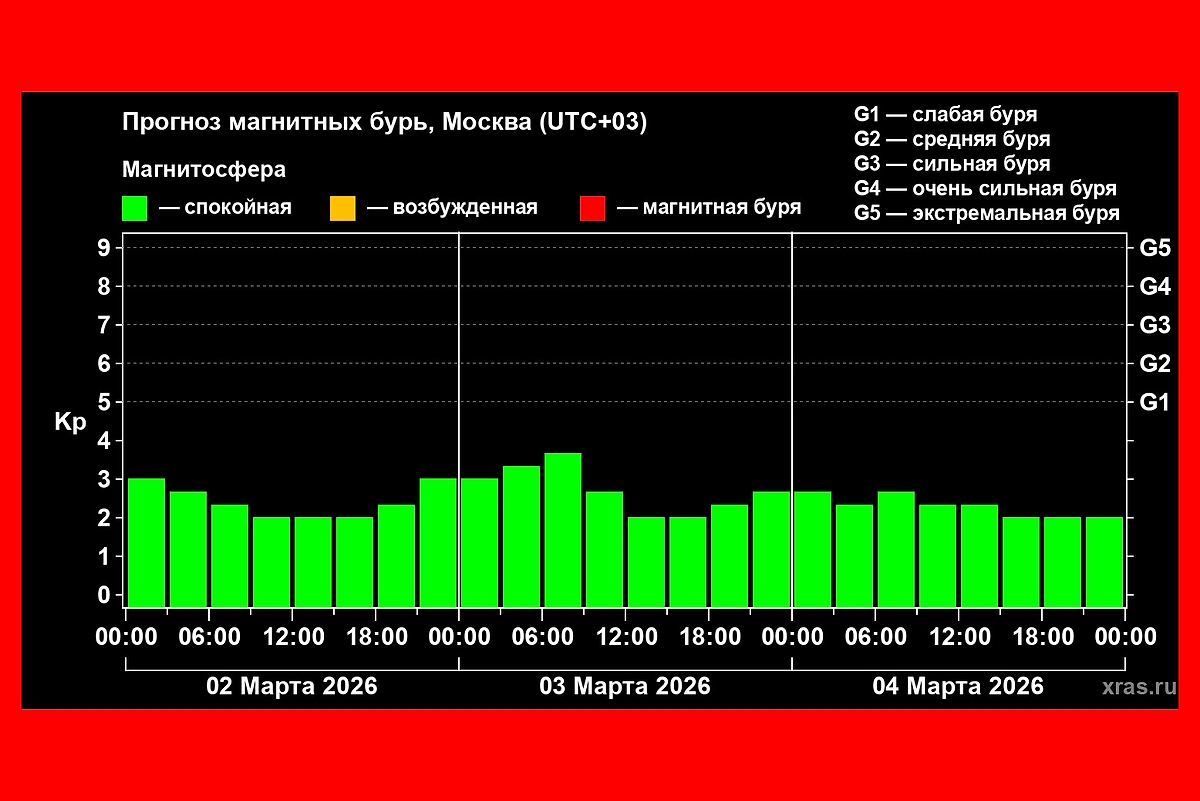The width and height of the screenshot is (1200, 801).
Task: Click the '9' tick on Kp axis
Action: coord(103,248)
